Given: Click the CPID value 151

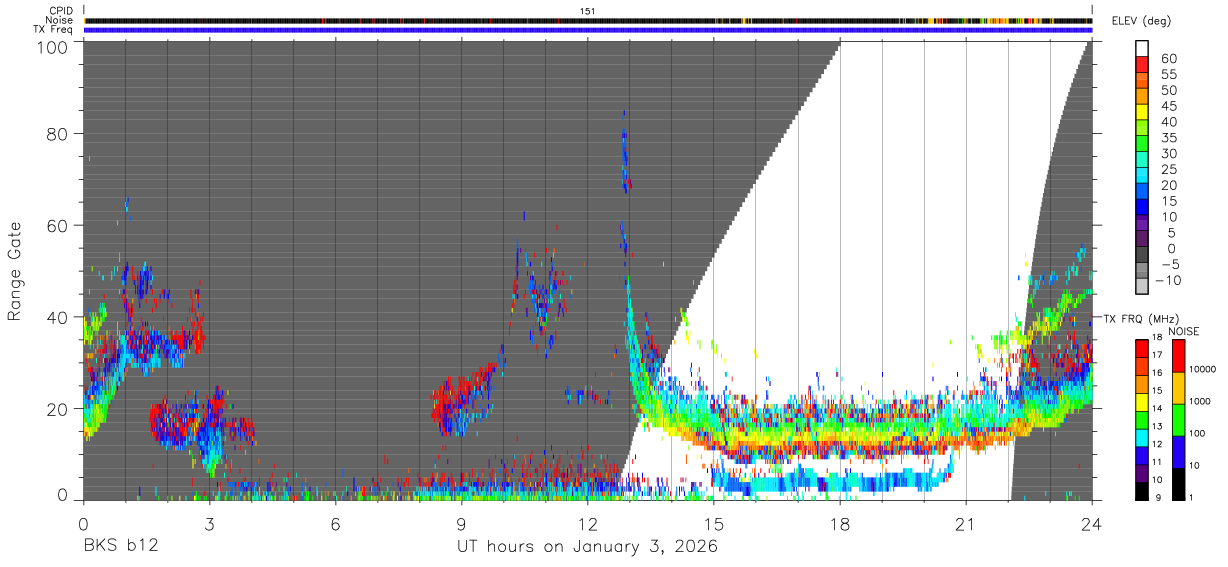Looking at the screenshot, I should point(588,11).
